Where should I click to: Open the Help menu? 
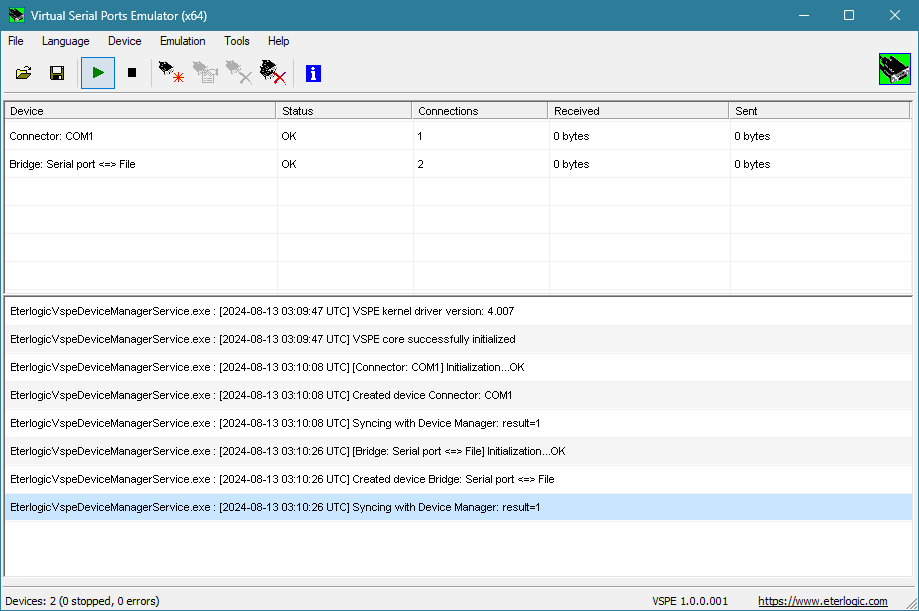coord(278,41)
